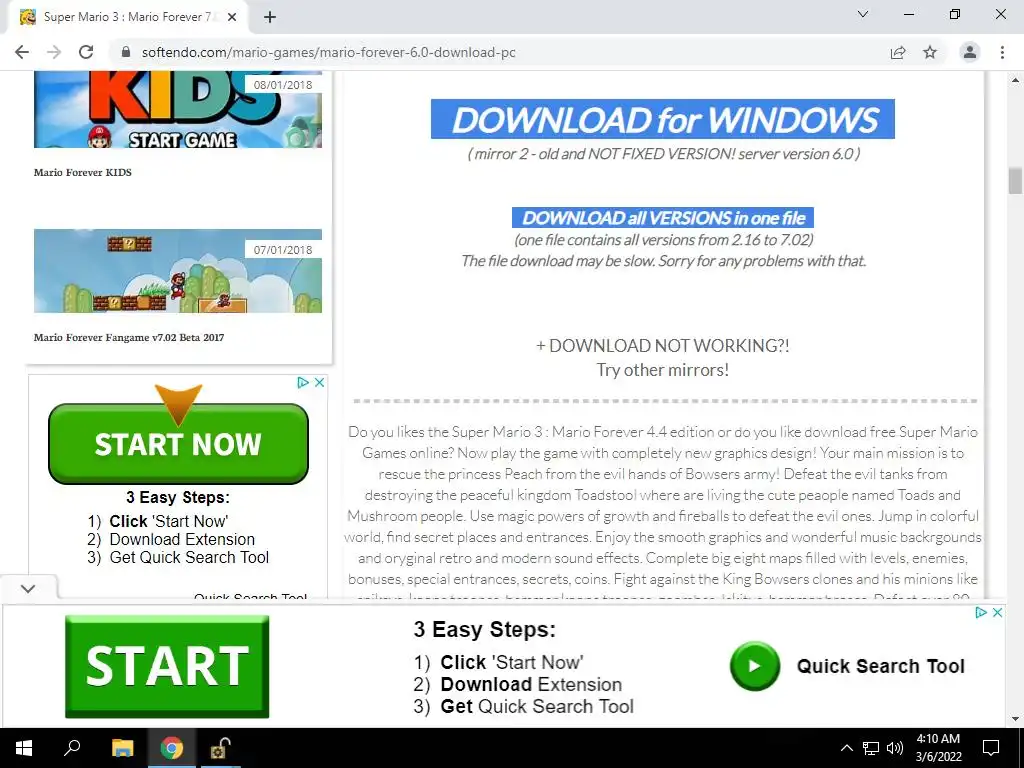Screen dimensions: 1024x768
Task: Open the Mario Forever KIDS thumbnail
Action: pyautogui.click(x=178, y=110)
